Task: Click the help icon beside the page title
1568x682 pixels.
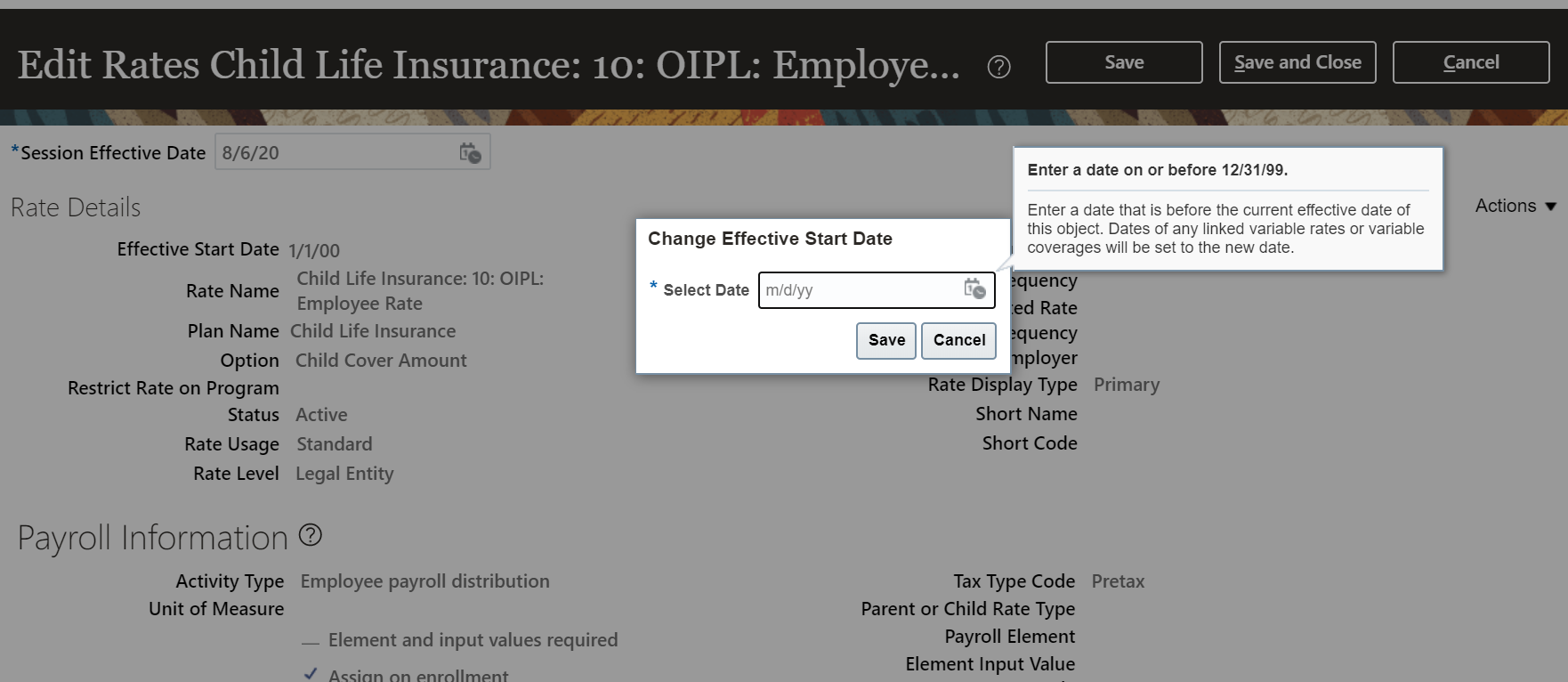Action: [x=998, y=67]
